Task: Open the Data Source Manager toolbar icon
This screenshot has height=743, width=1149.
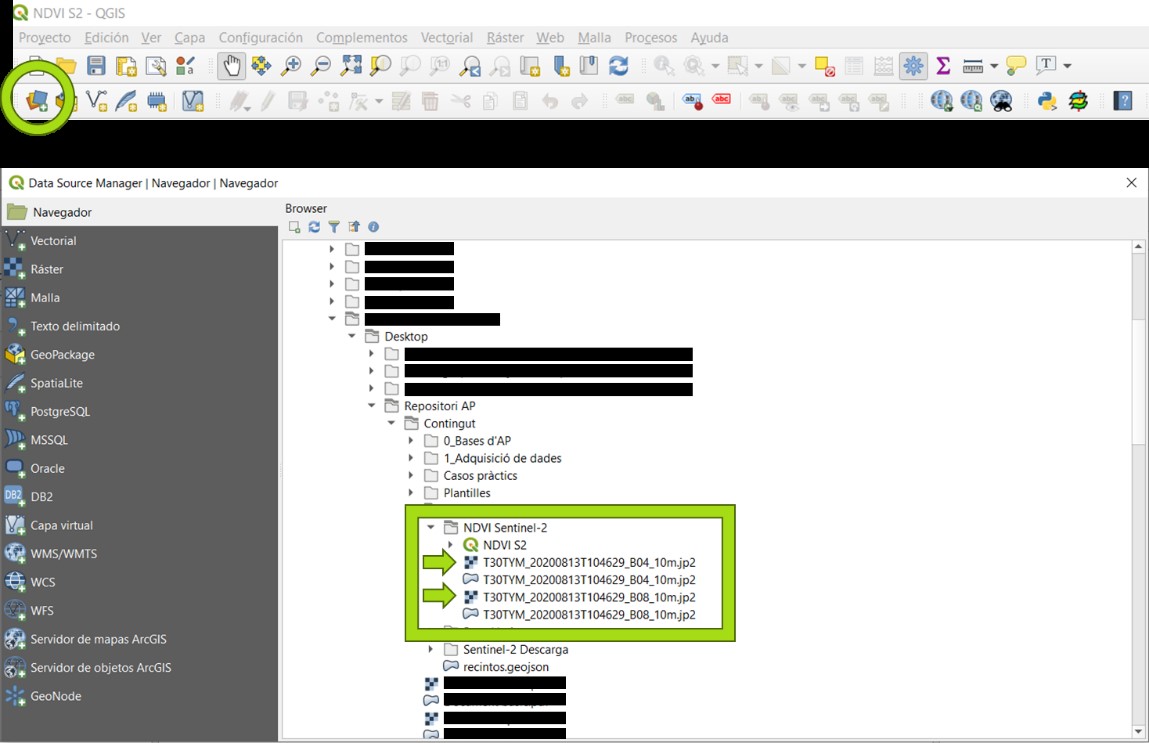Action: pos(37,100)
